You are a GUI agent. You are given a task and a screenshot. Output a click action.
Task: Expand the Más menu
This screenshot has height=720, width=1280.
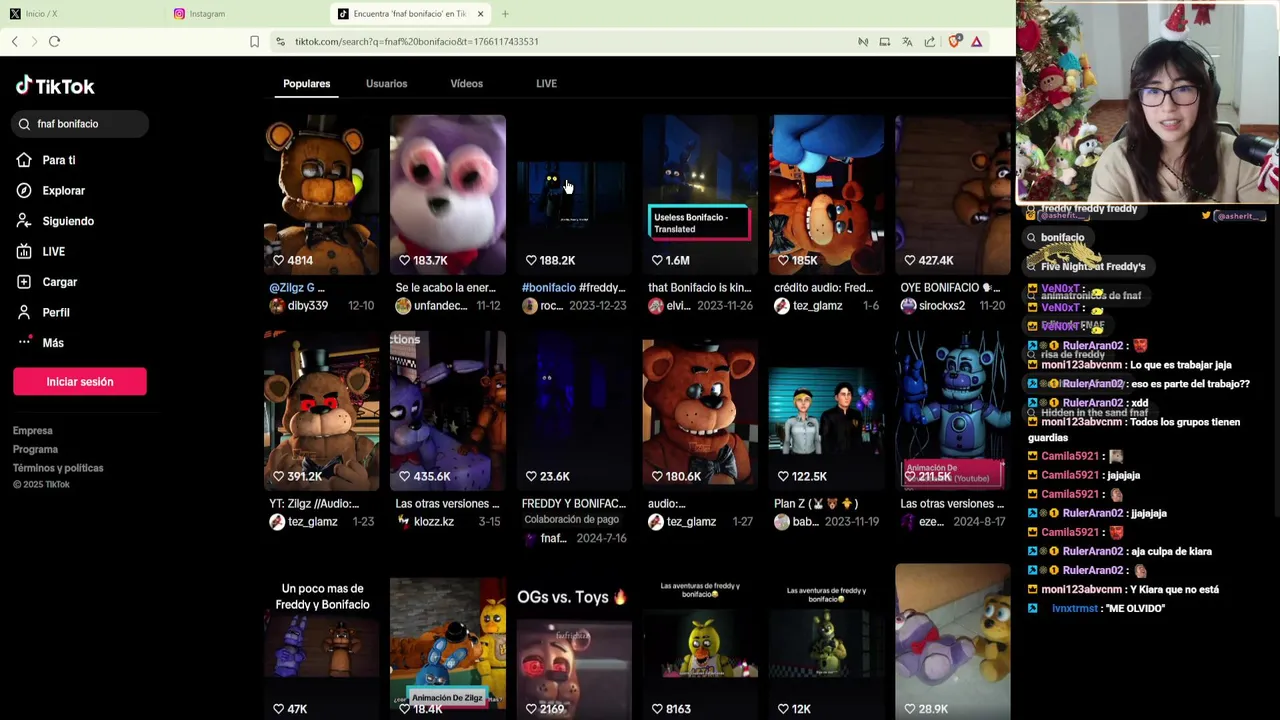click(x=53, y=343)
